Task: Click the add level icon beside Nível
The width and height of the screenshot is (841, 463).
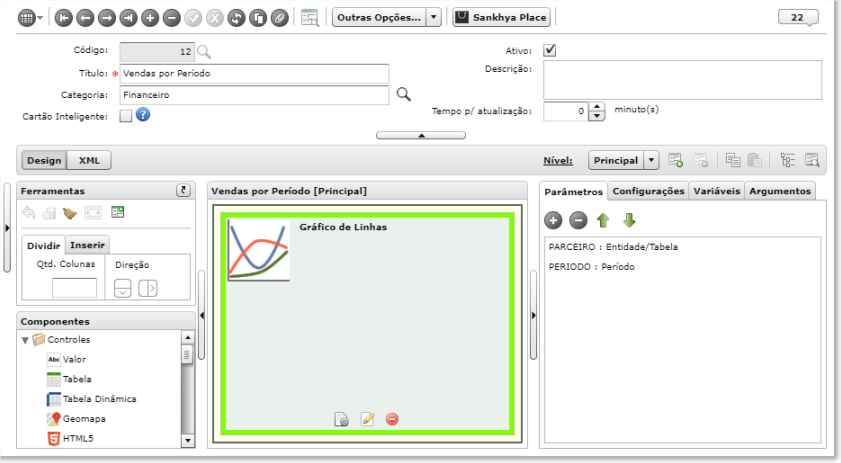Action: (676, 160)
